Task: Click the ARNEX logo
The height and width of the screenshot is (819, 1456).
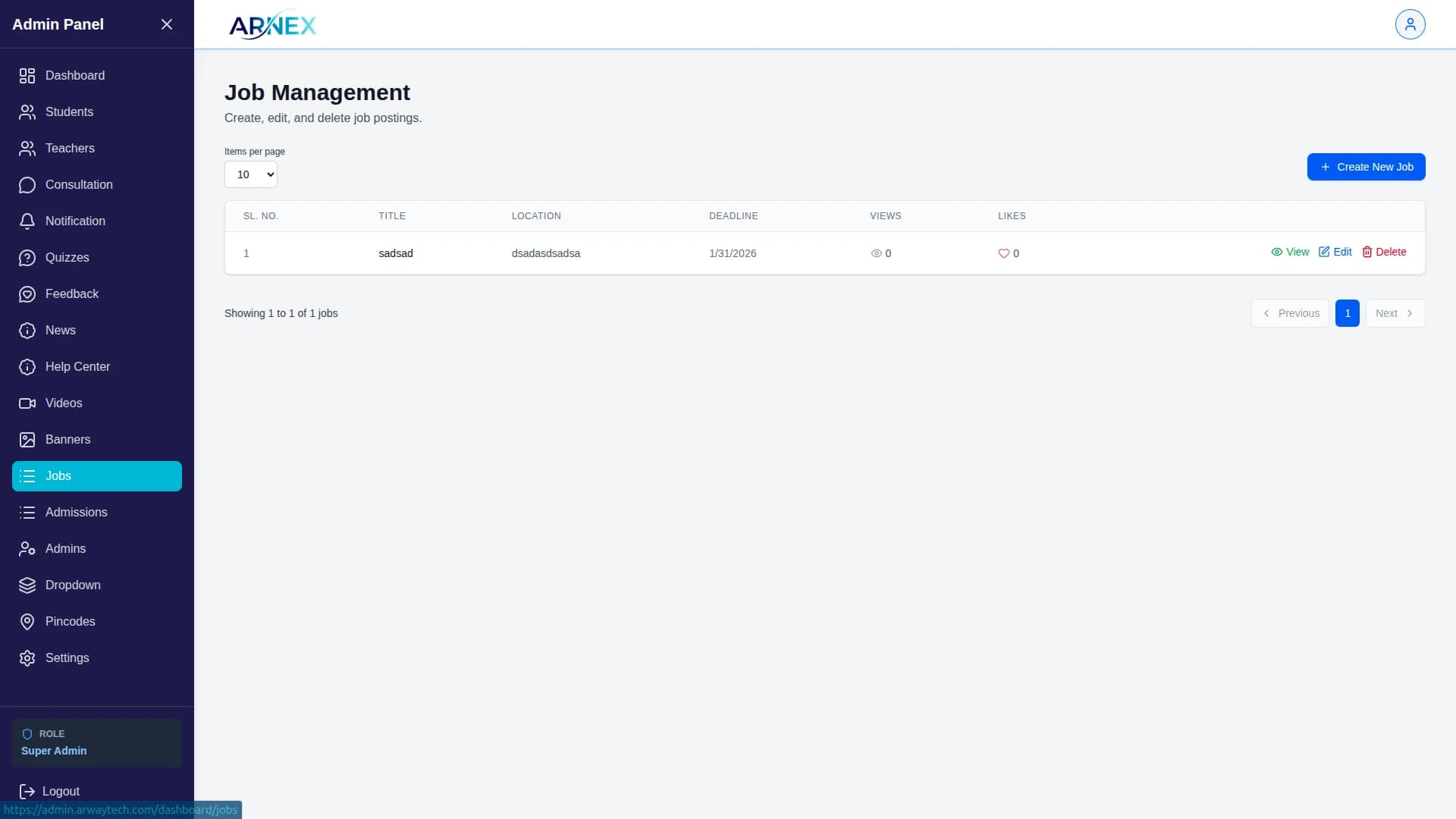Action: click(272, 26)
